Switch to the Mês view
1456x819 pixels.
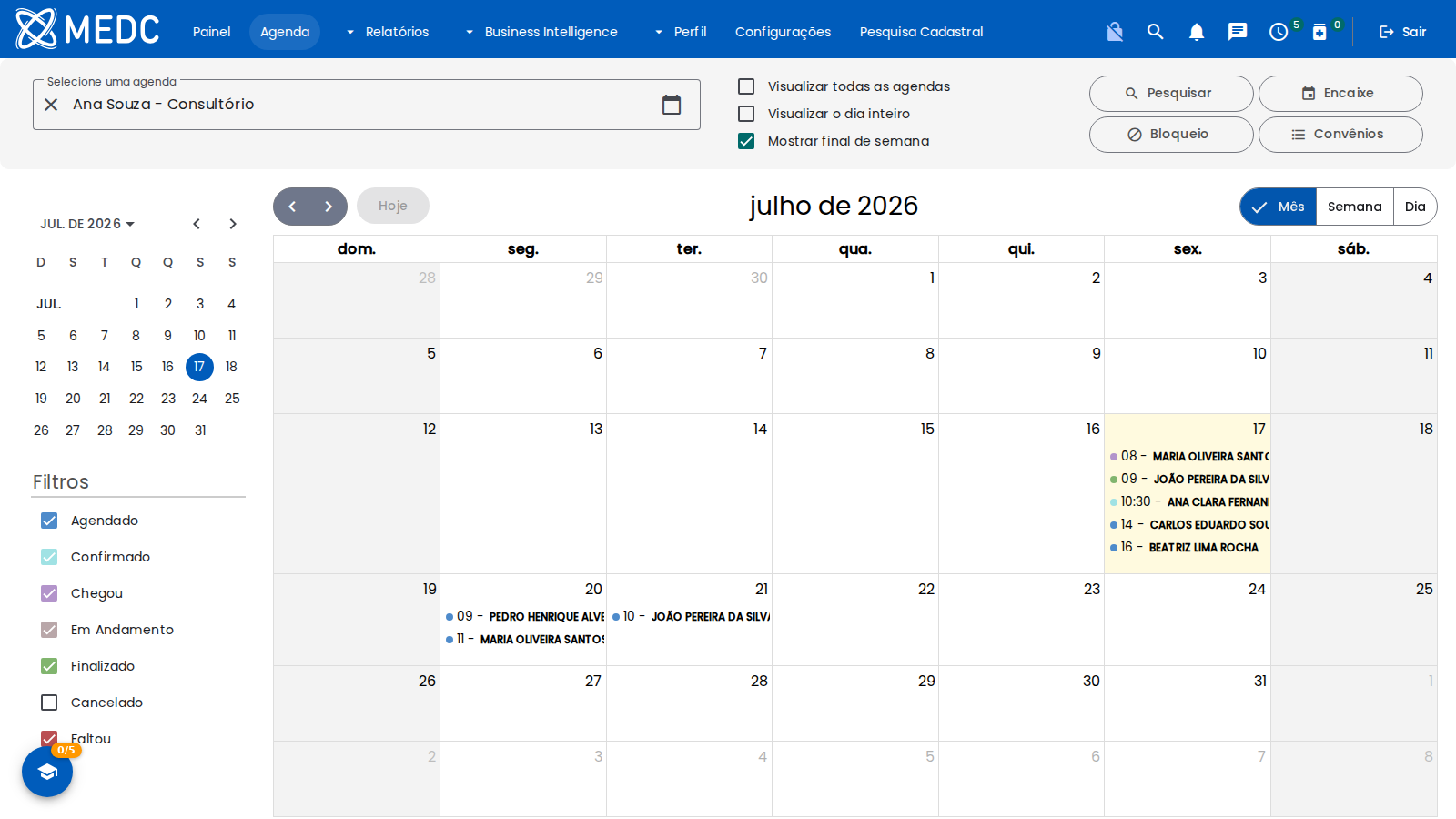pos(1279,207)
